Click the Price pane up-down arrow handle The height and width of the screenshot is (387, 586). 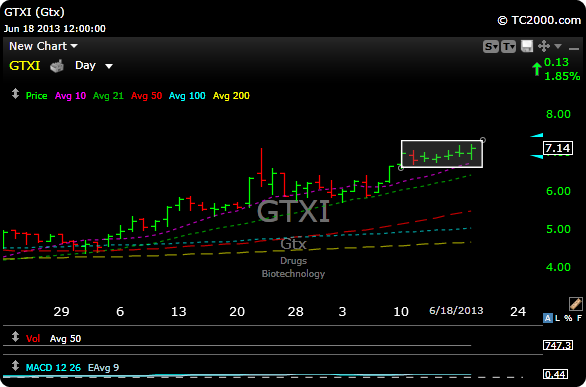[x=15, y=93]
